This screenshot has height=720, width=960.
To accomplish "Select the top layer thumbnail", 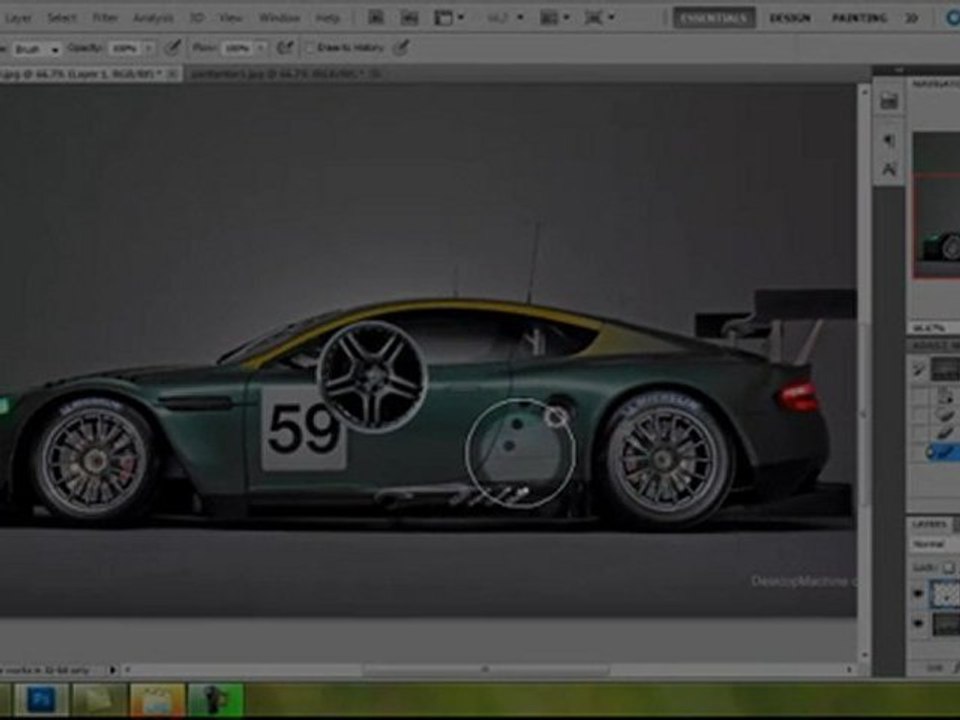I will click(x=945, y=594).
